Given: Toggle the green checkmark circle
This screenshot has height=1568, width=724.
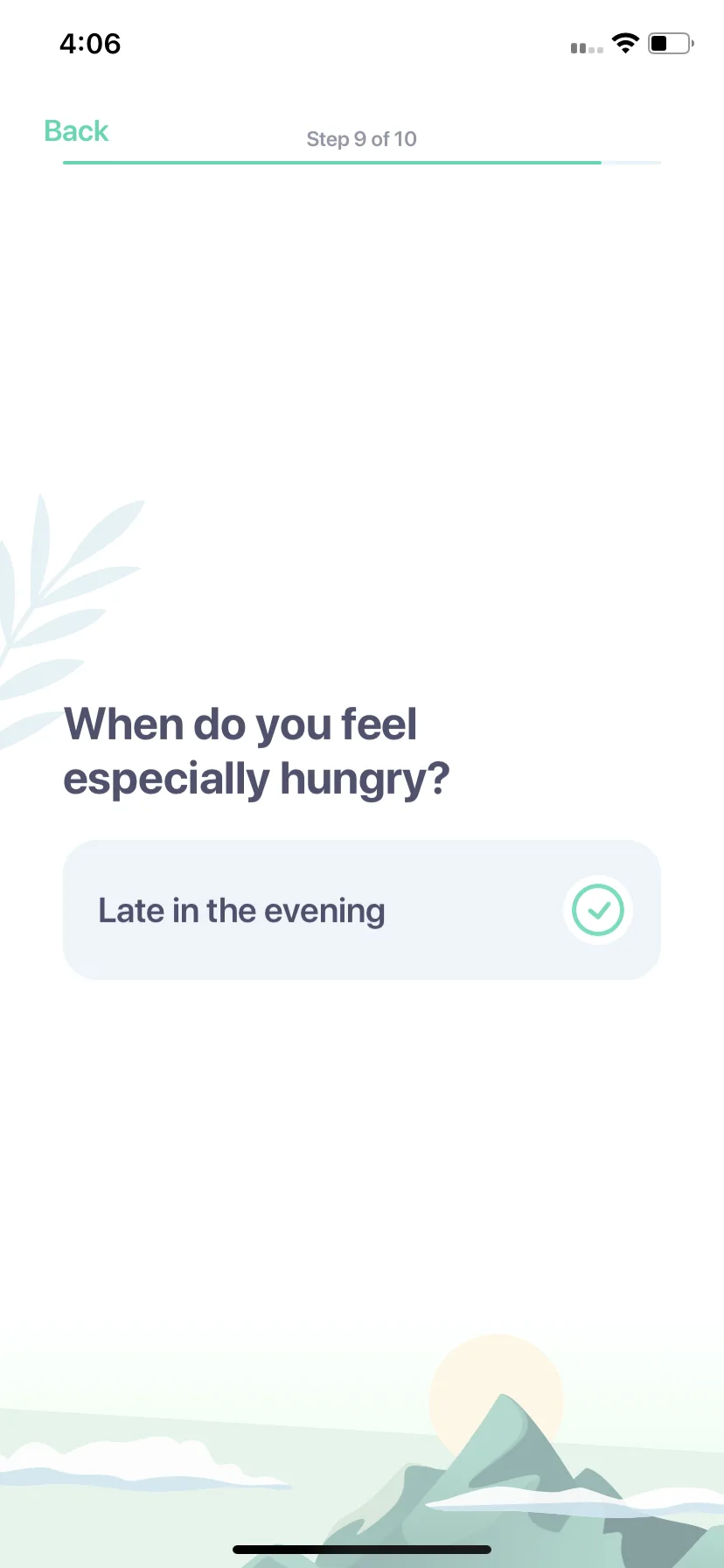Looking at the screenshot, I should (598, 910).
